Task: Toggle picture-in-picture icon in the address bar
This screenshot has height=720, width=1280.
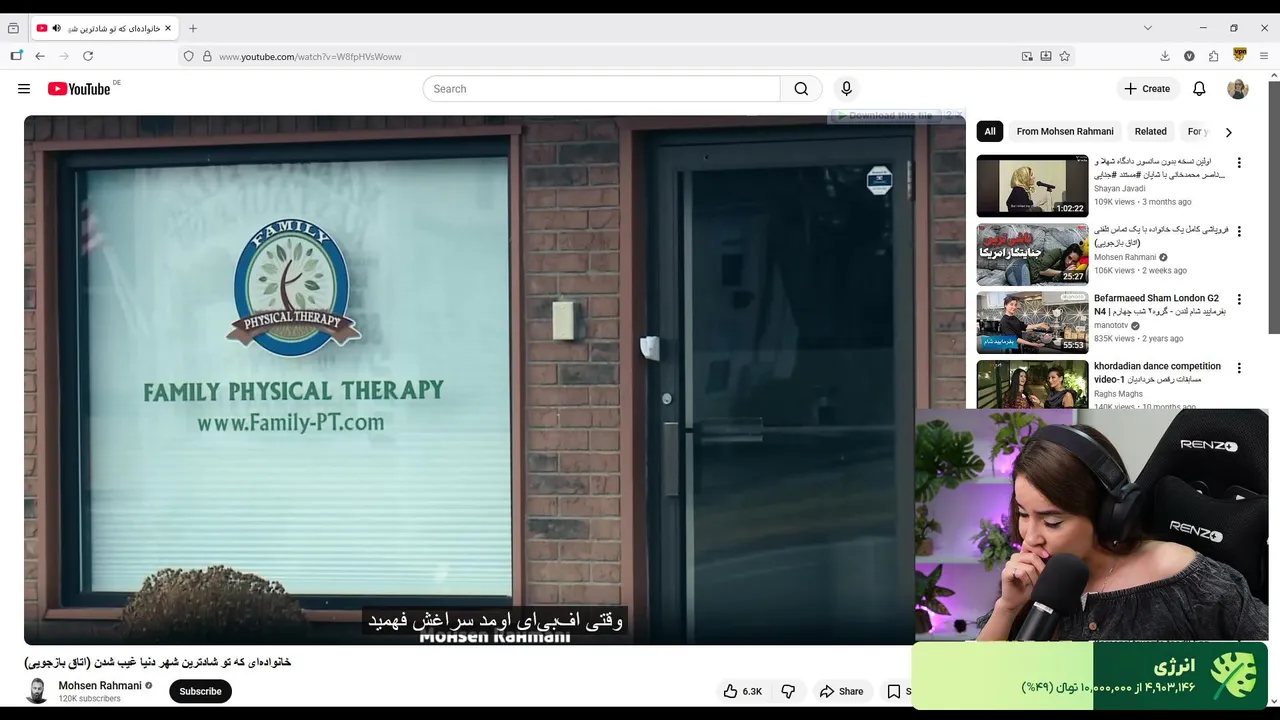Action: [1027, 56]
